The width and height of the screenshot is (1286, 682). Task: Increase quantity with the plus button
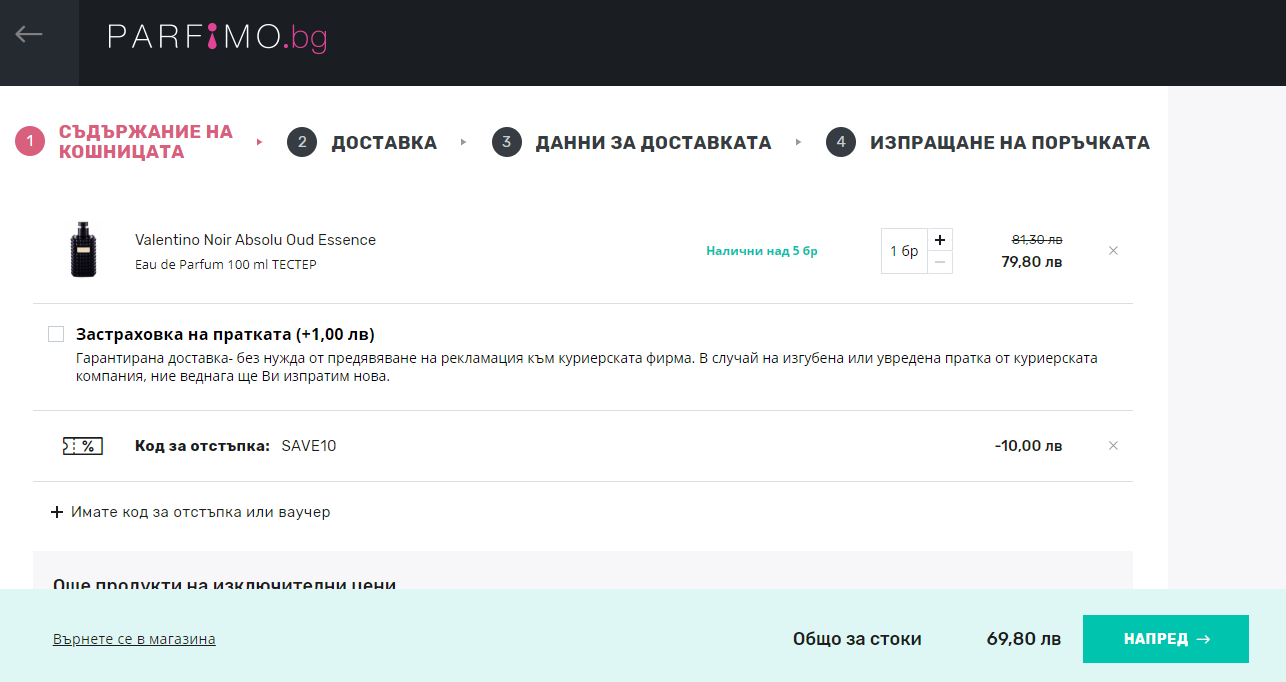pos(940,240)
